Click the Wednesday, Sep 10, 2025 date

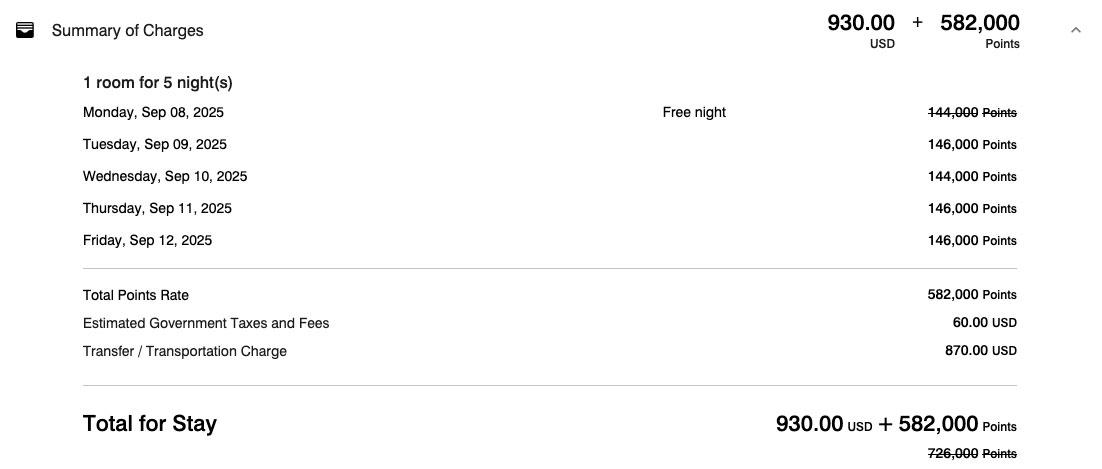click(x=165, y=176)
